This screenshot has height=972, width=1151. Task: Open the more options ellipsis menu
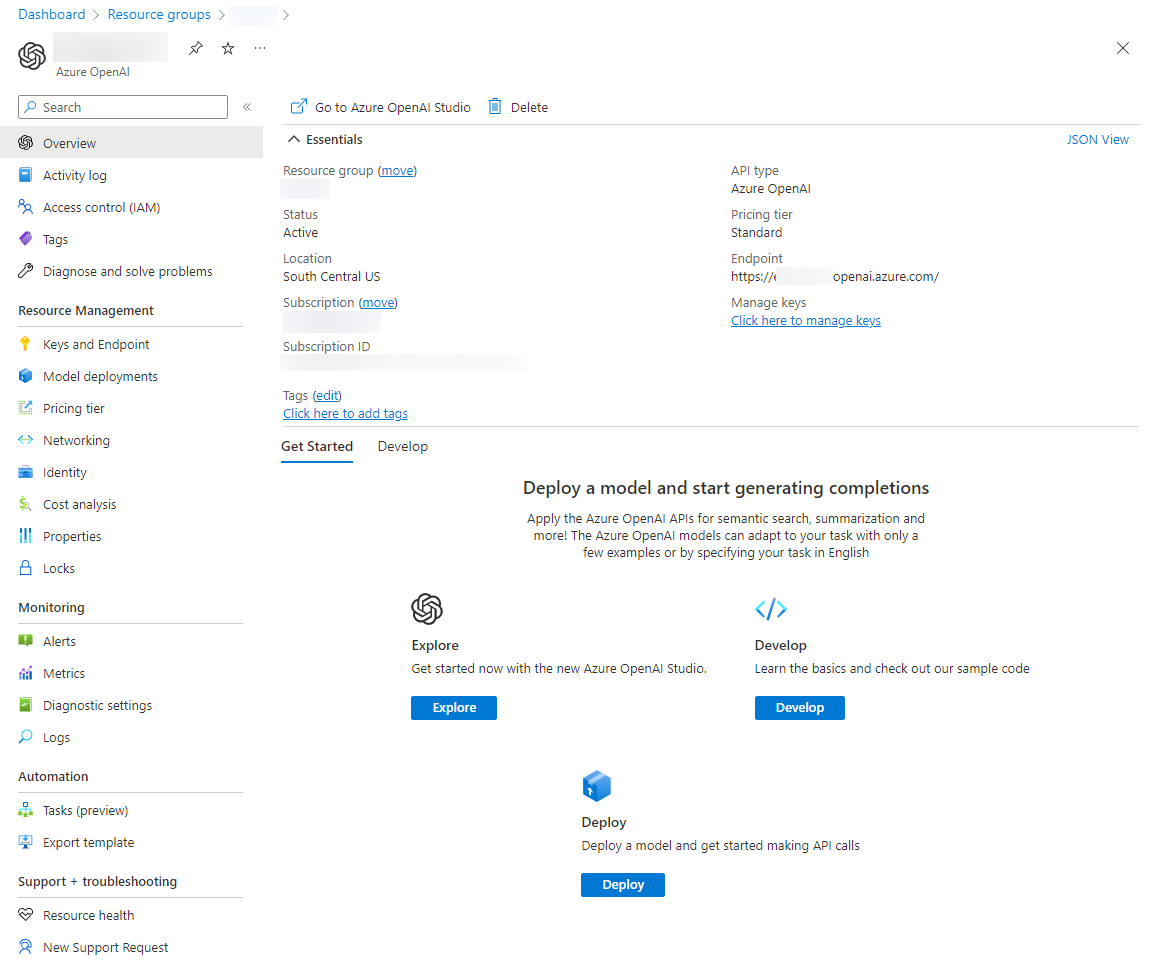point(260,48)
